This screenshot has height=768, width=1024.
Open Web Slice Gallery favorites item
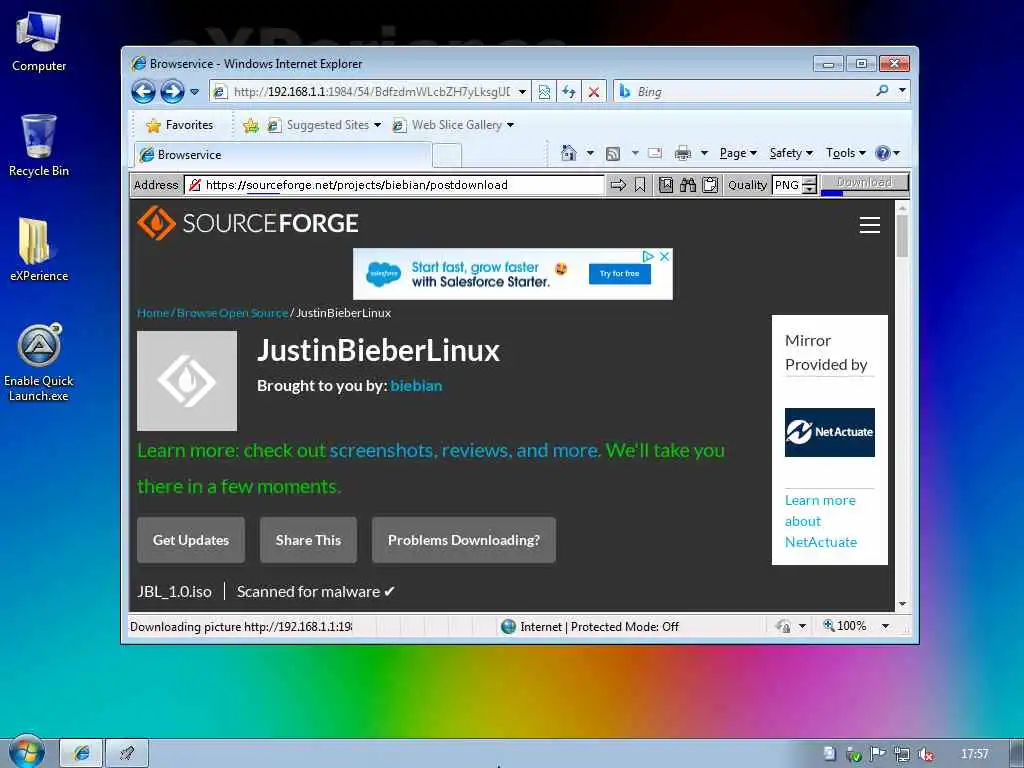click(x=453, y=125)
